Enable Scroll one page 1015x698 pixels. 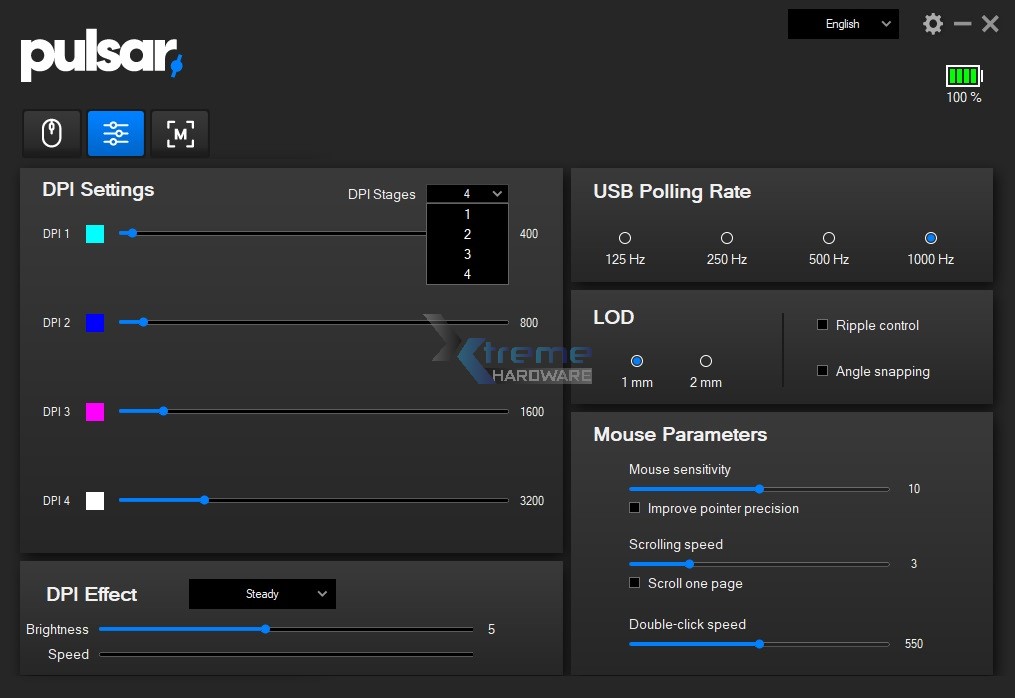635,583
